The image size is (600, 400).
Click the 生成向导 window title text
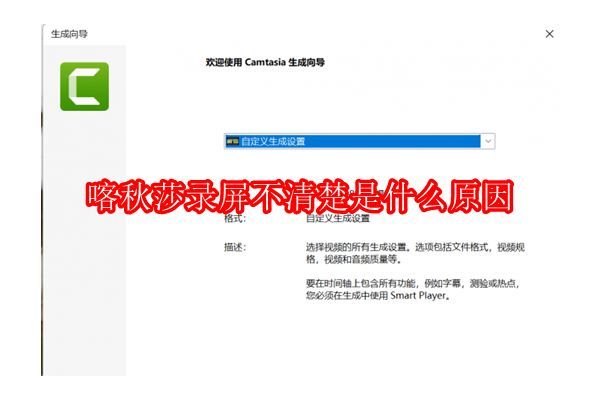coord(69,34)
